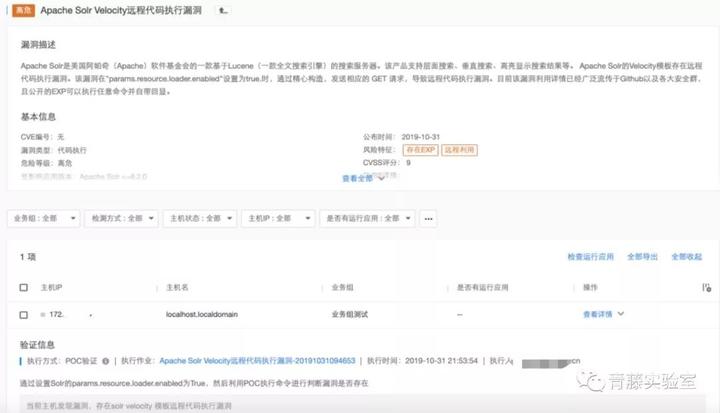Click the 查看详情 link for localhost.localdomain
The width and height of the screenshot is (720, 413).
coord(597,314)
